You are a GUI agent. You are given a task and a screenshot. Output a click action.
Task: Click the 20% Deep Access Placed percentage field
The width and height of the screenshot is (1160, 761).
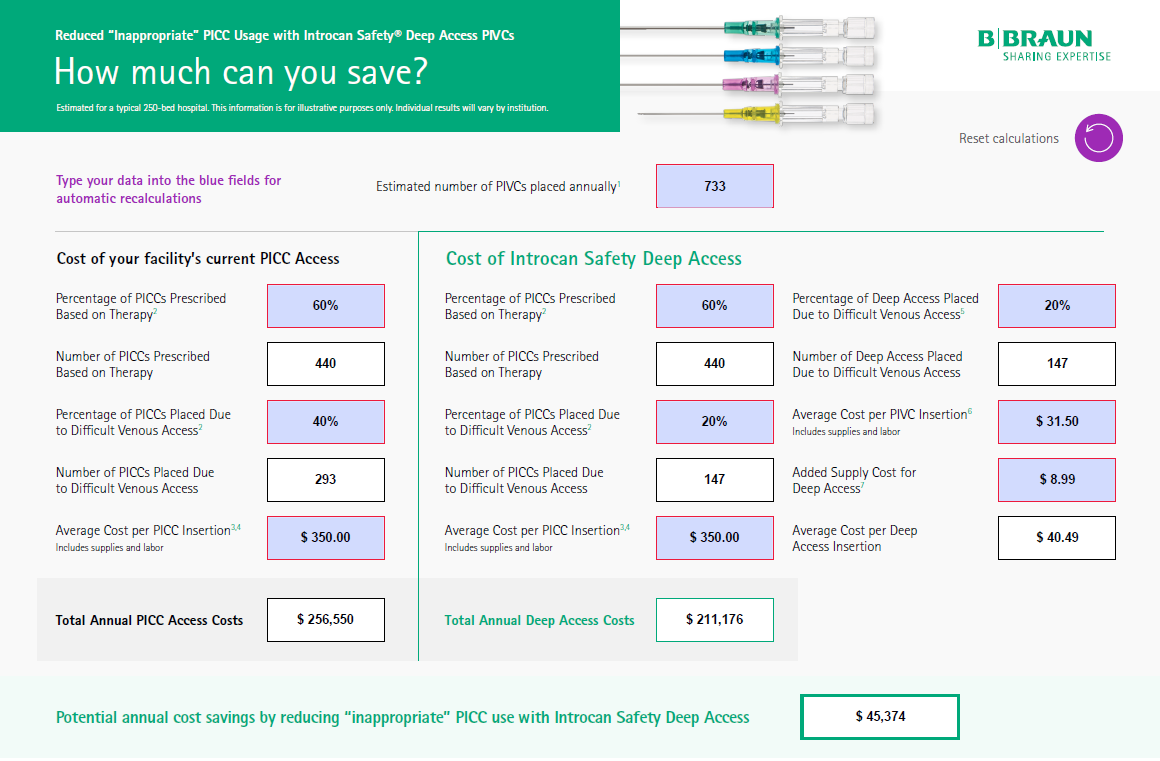1056,306
